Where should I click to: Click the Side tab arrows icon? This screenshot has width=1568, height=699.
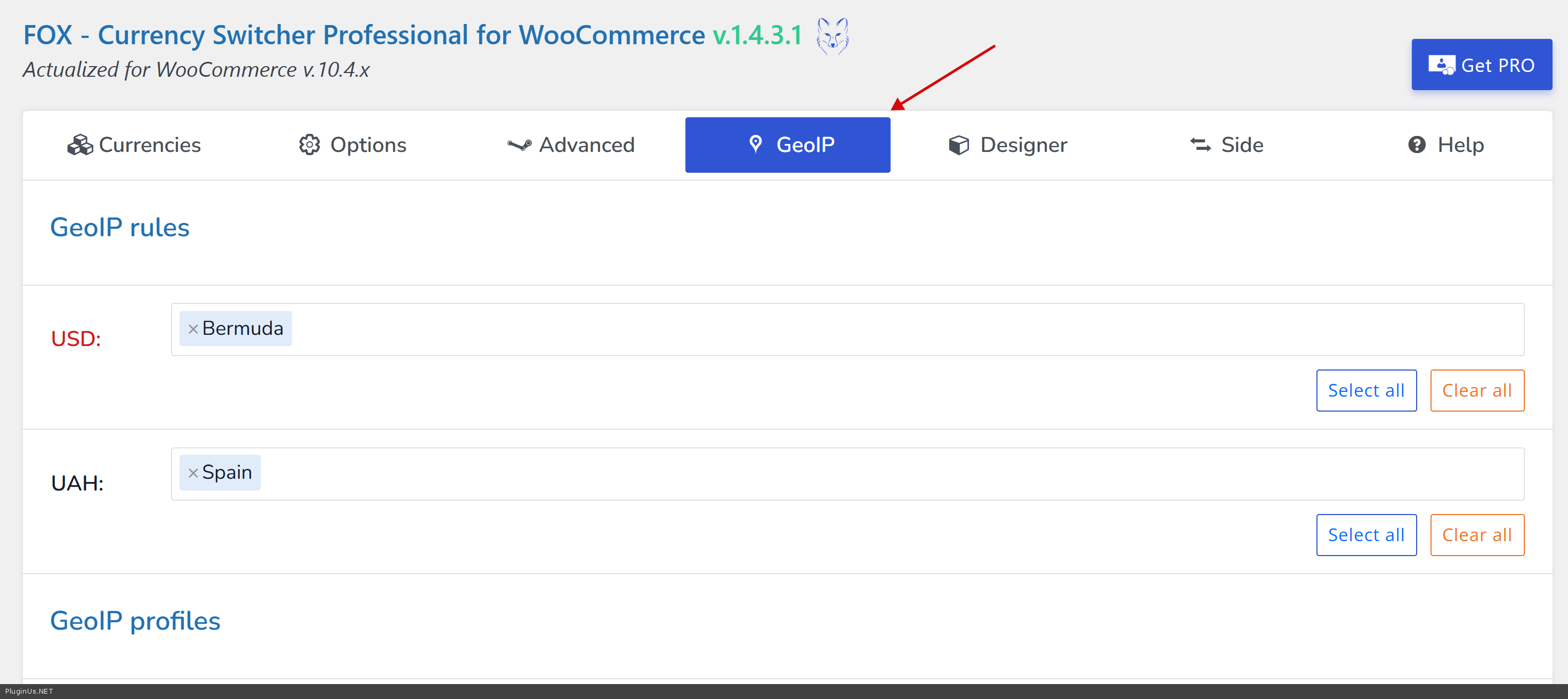coord(1200,145)
